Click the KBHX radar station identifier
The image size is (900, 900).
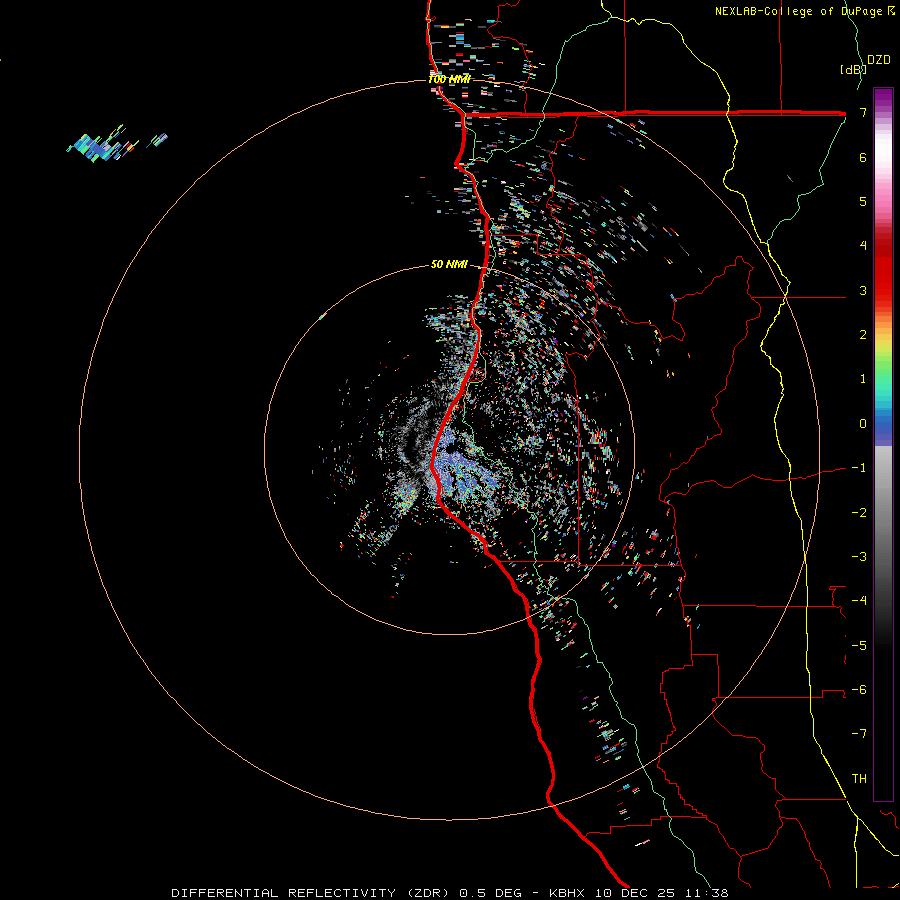[x=567, y=893]
